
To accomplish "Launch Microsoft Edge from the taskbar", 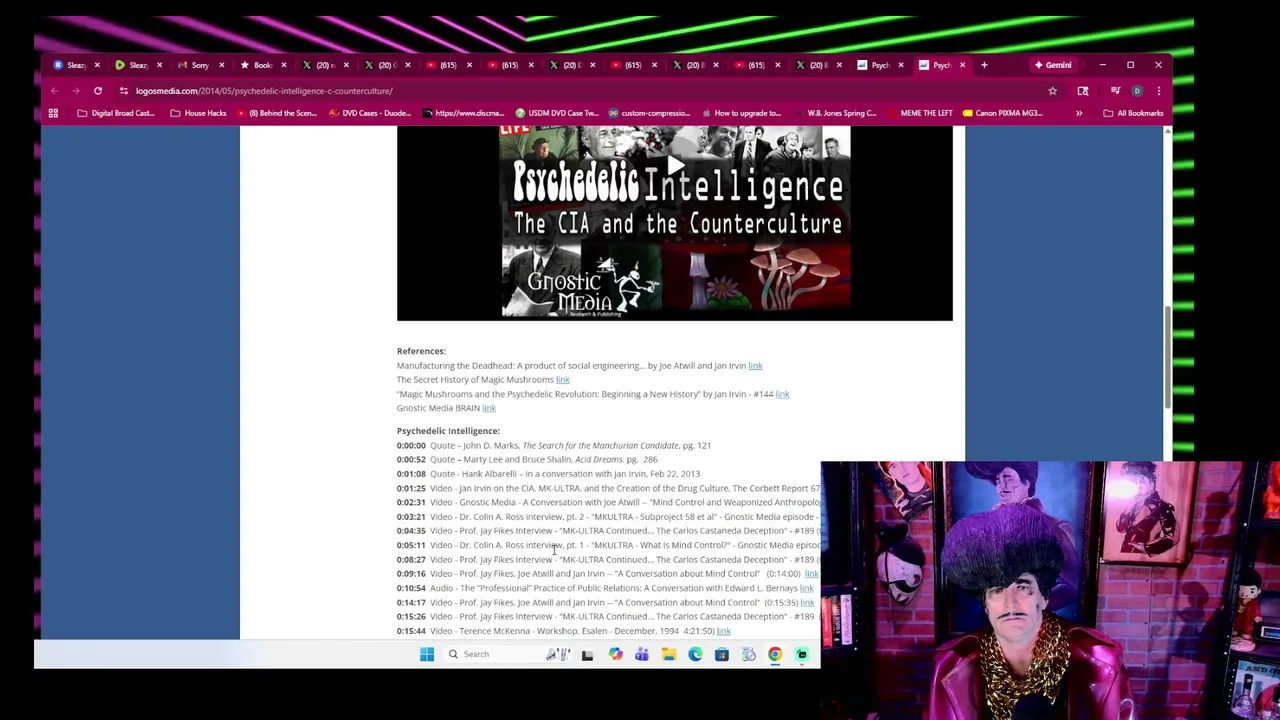I will tap(695, 654).
